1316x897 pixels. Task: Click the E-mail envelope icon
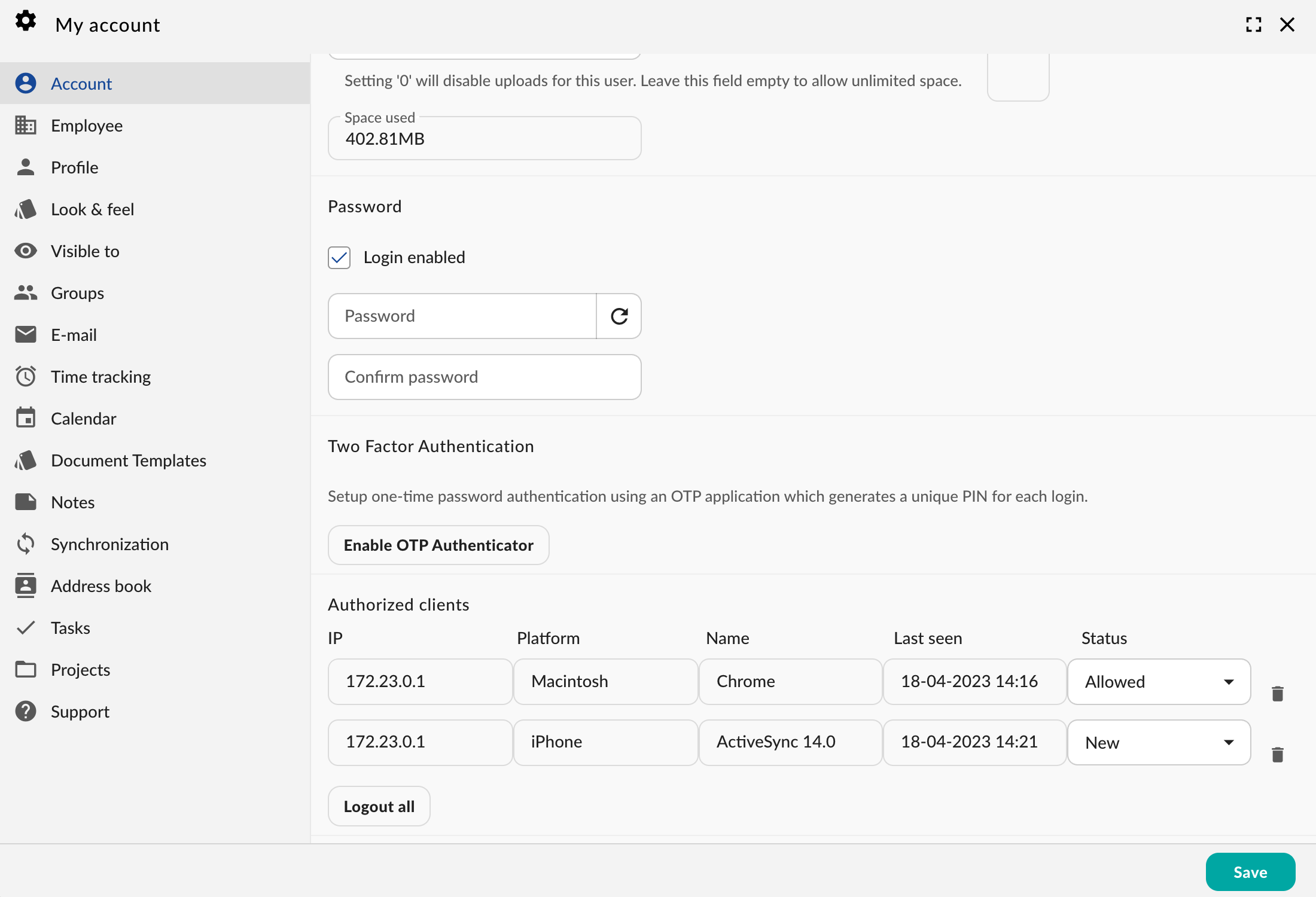[26, 334]
